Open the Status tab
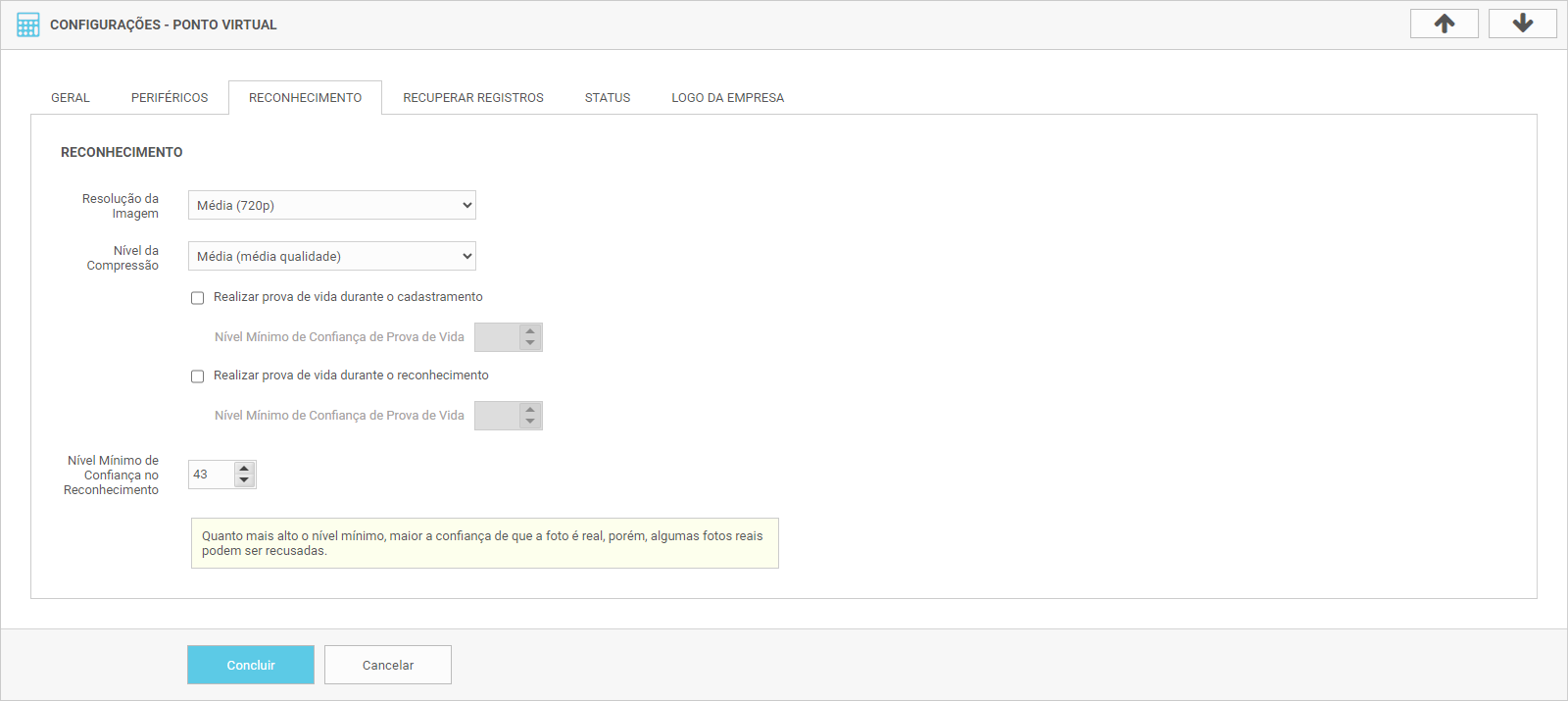The image size is (1568, 701). pyautogui.click(x=608, y=98)
